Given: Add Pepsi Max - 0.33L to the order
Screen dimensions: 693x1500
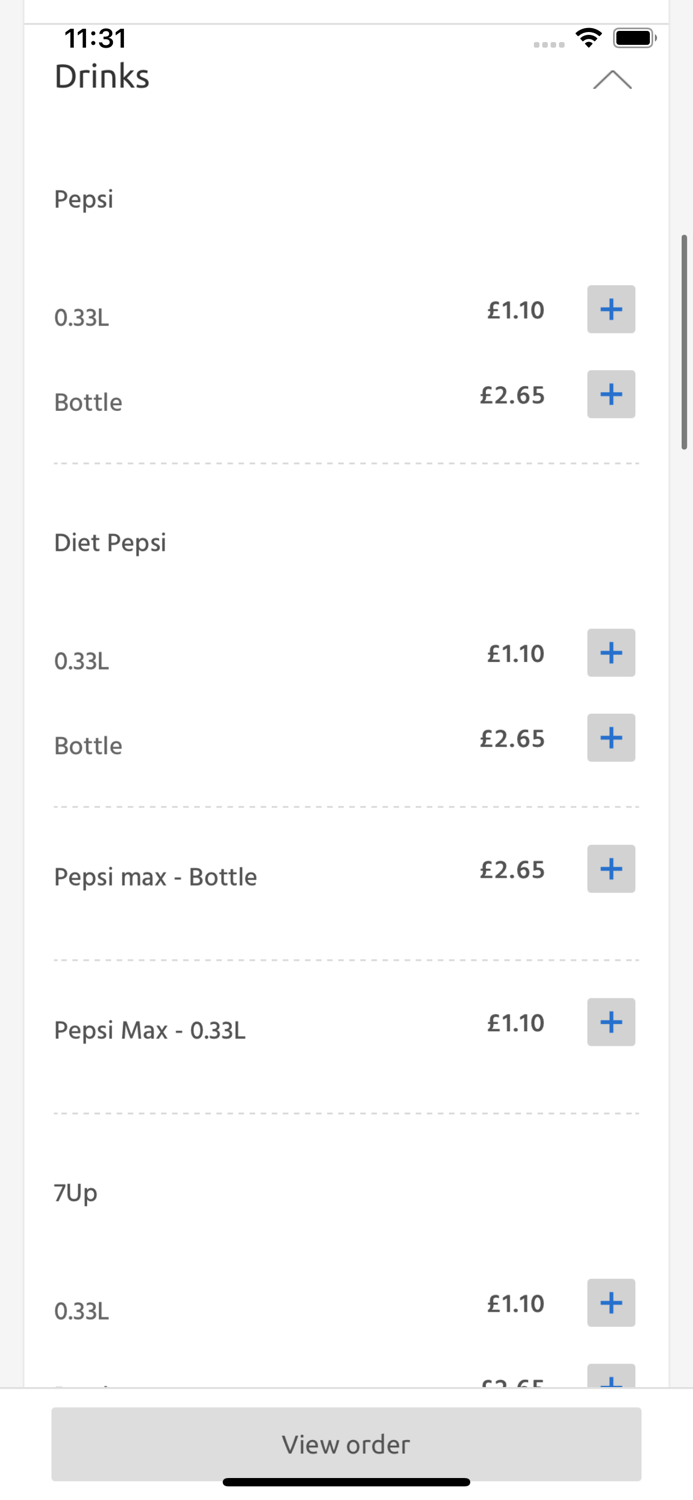Looking at the screenshot, I should [610, 1022].
